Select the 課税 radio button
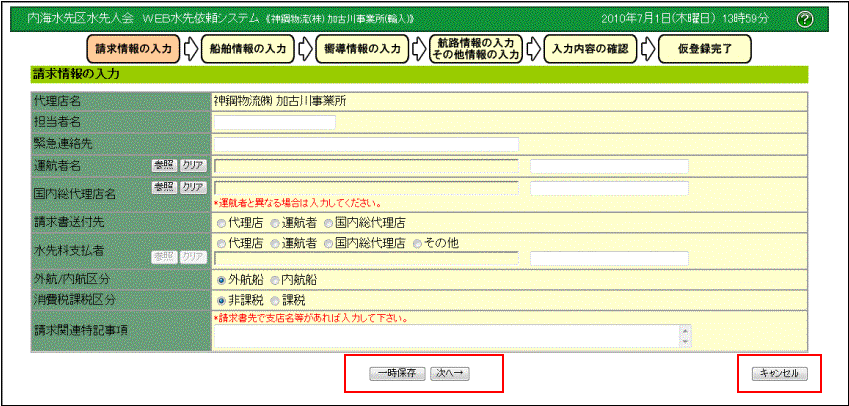Screen dimensions: 849x406 (x=274, y=300)
